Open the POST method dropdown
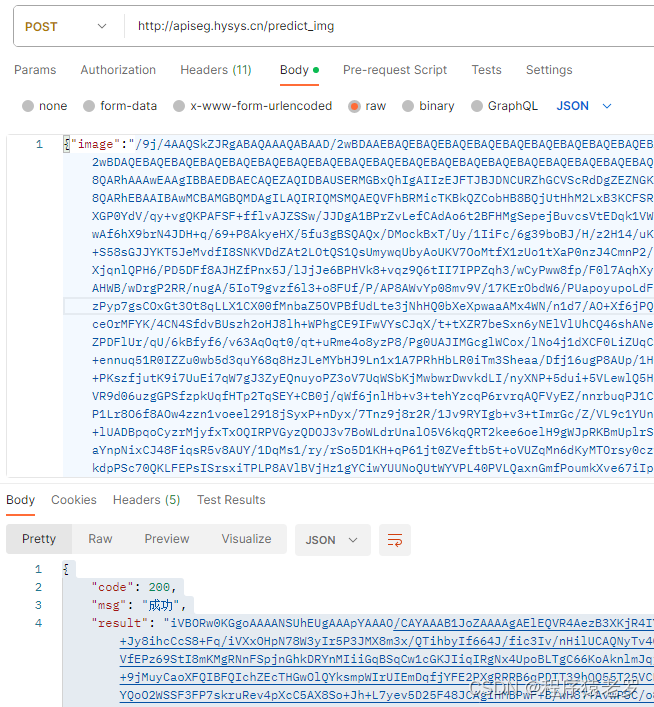Image resolution: width=654 pixels, height=707 pixels. (65, 27)
